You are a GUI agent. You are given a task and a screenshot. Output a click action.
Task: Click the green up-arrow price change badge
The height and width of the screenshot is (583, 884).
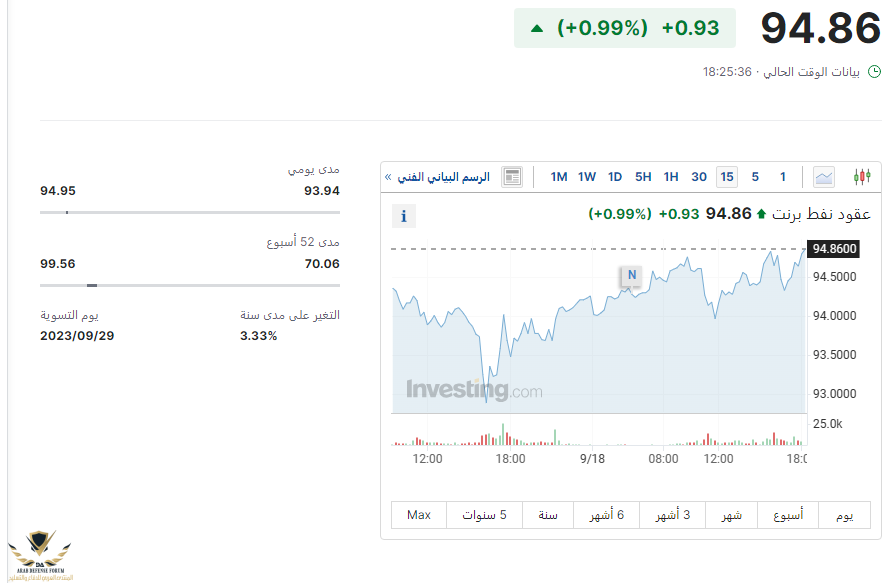(625, 28)
